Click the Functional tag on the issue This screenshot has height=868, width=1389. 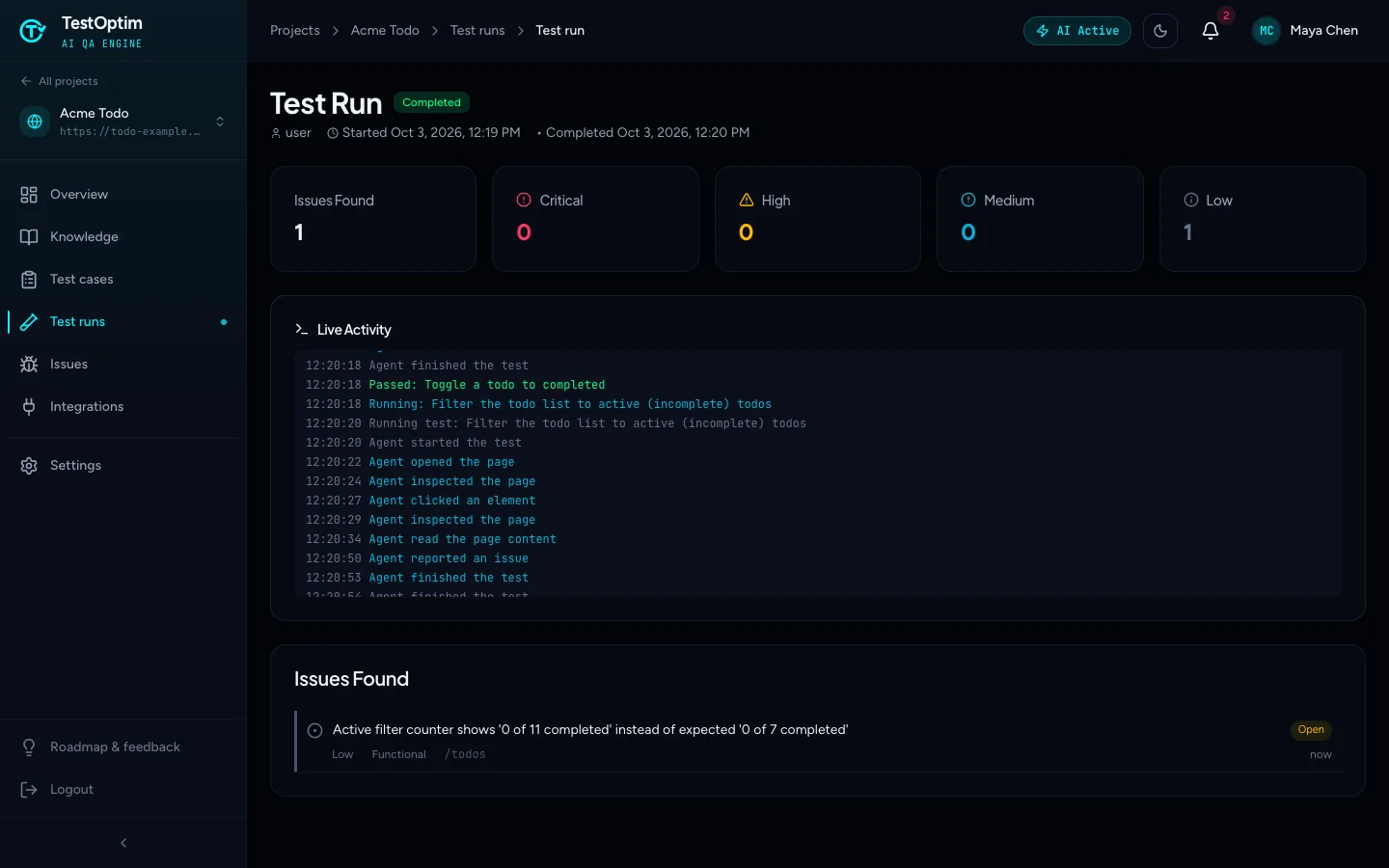coord(398,755)
